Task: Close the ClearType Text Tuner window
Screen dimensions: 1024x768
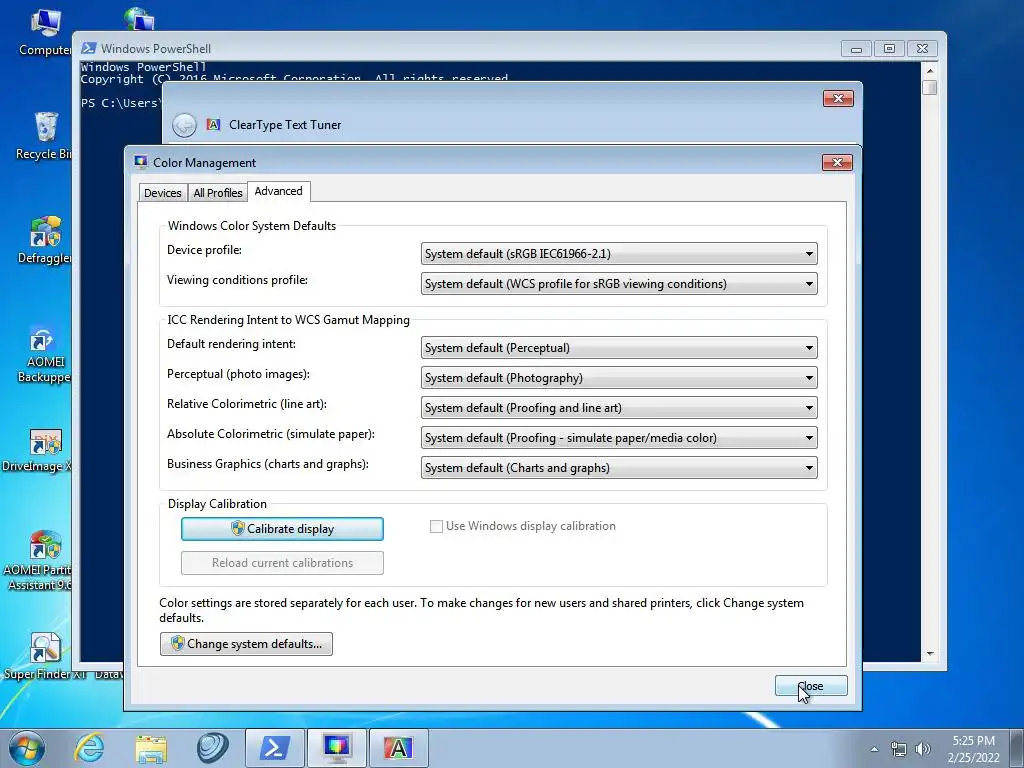Action: (x=839, y=99)
